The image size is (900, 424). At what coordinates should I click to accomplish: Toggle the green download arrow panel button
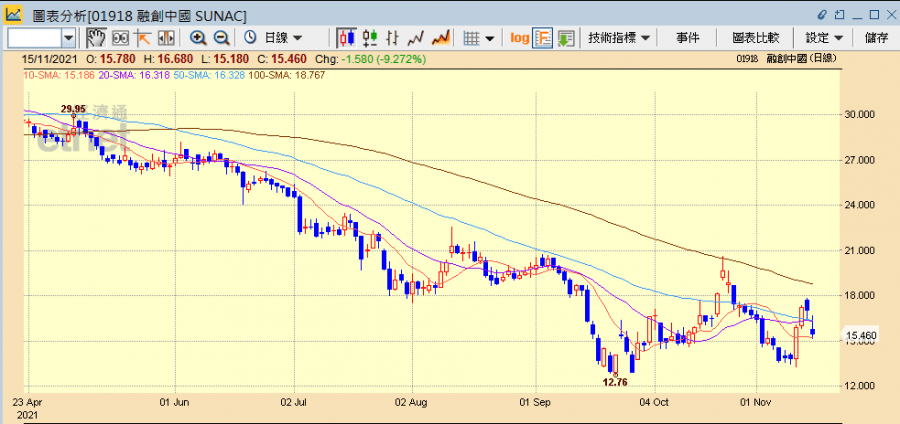click(x=566, y=37)
